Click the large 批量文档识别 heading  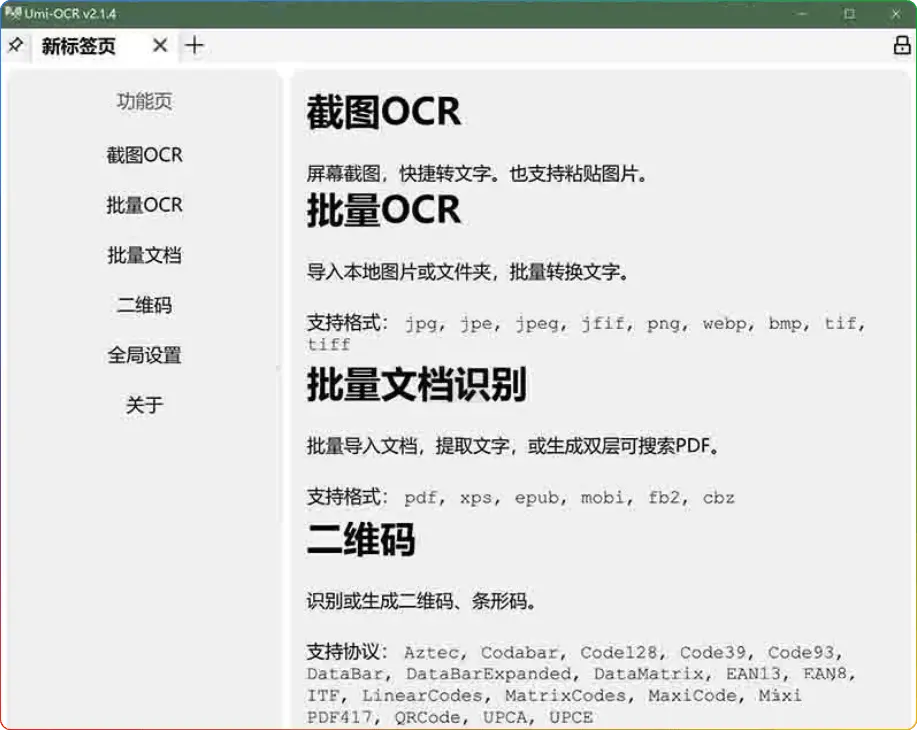coord(416,386)
